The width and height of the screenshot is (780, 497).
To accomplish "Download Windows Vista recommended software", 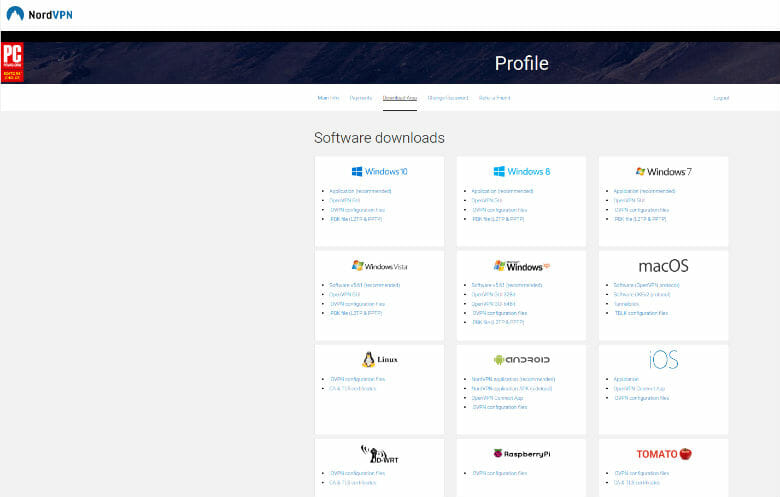I will [365, 285].
